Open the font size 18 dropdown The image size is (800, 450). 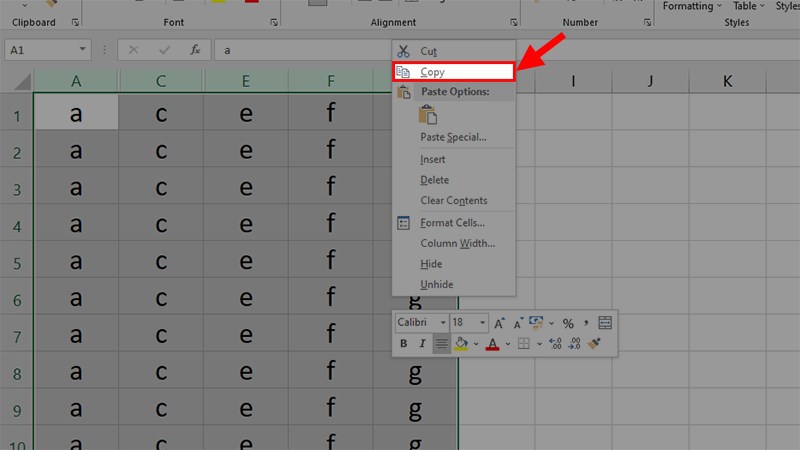click(x=482, y=322)
